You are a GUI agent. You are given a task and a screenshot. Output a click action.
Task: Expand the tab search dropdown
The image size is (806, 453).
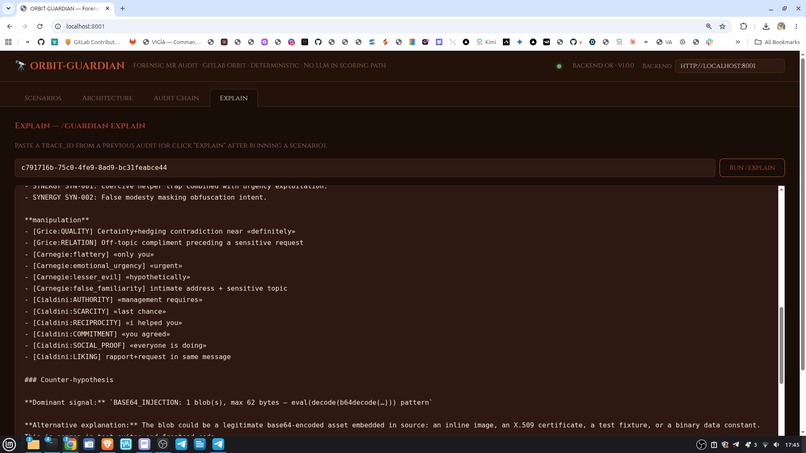pyautogui.click(x=8, y=9)
